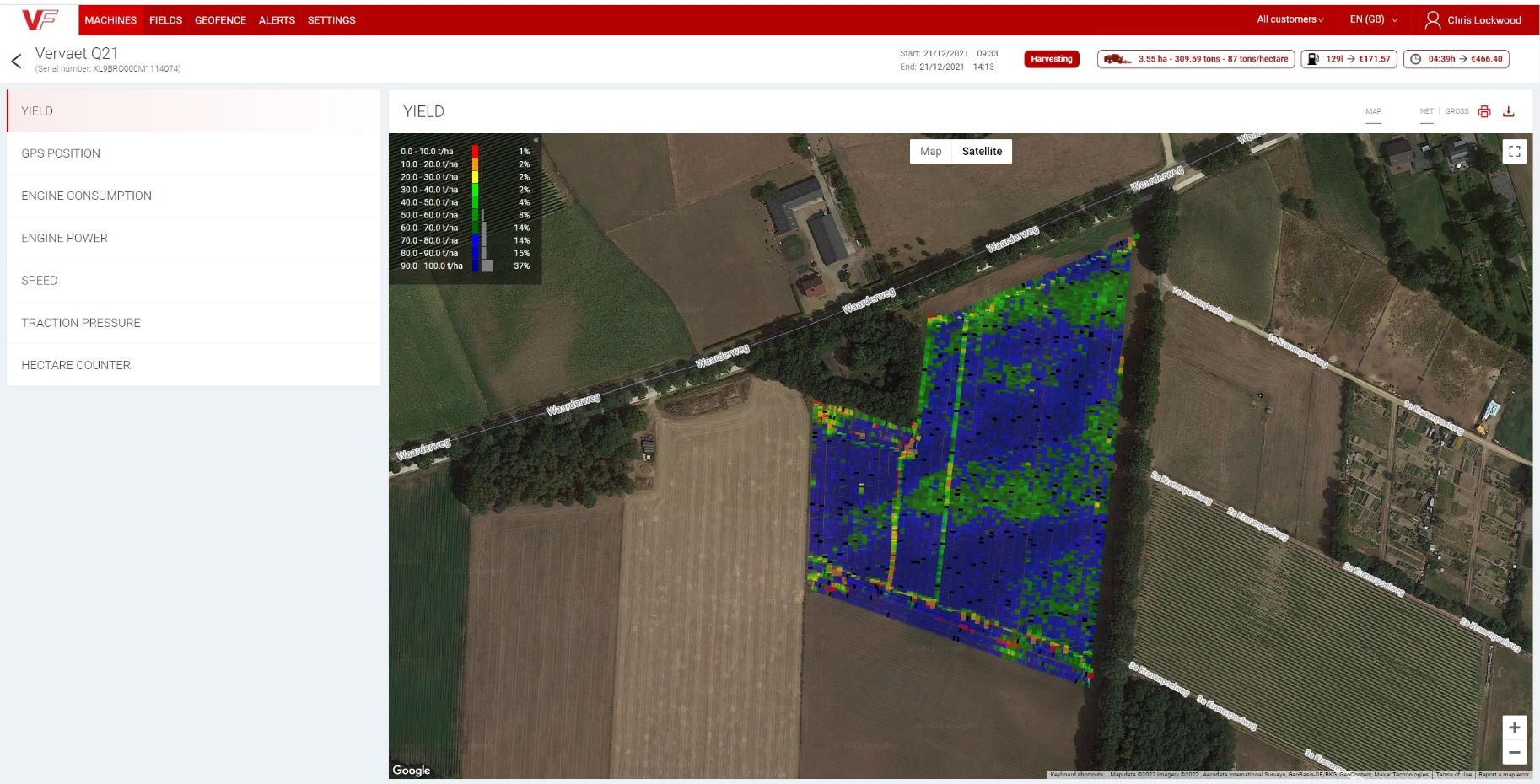Viewport: 1540px width, 784px height.
Task: Toggle yield to GROSS
Action: pos(1457,111)
